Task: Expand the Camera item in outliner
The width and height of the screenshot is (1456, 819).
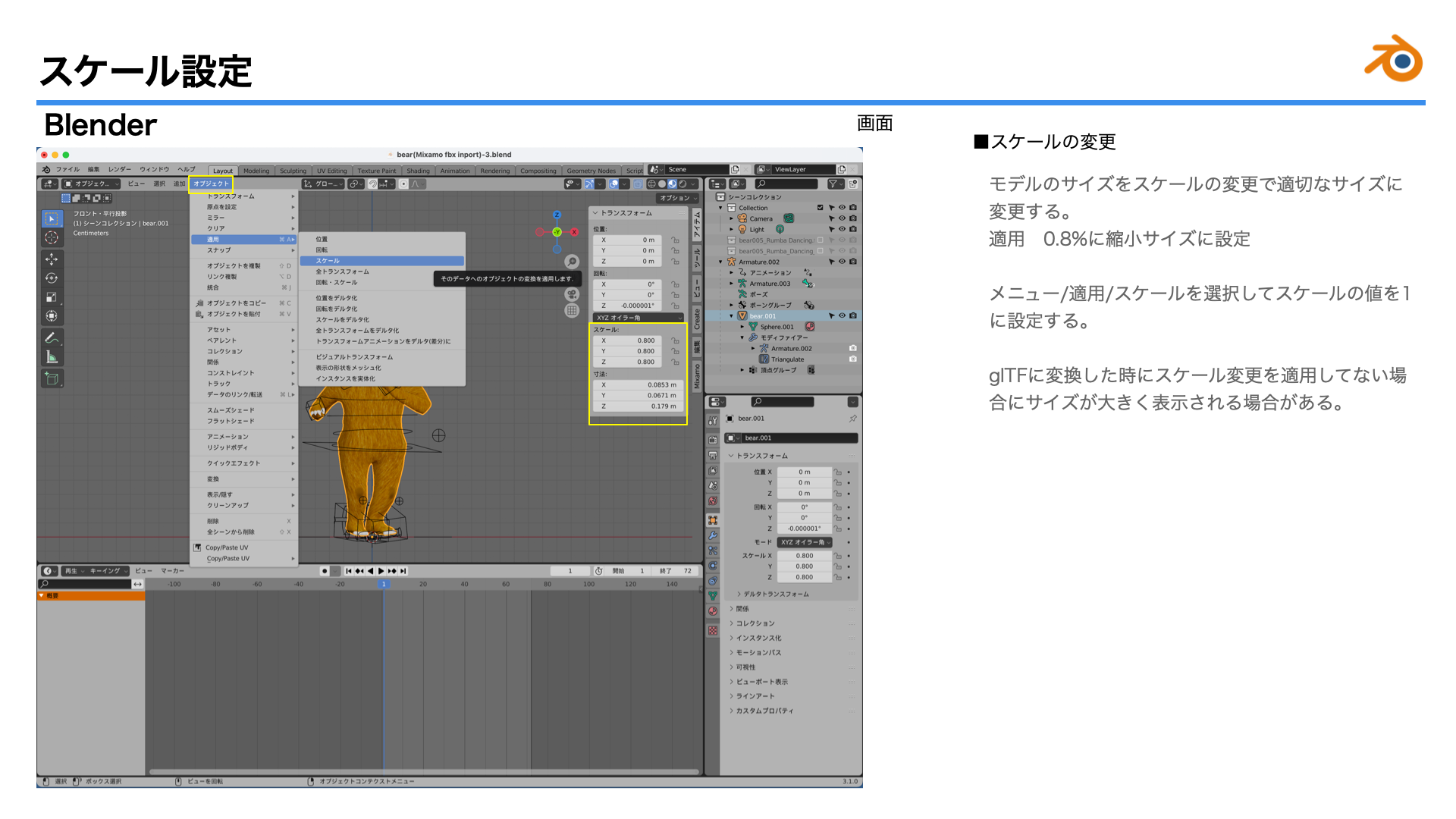Action: pyautogui.click(x=732, y=218)
